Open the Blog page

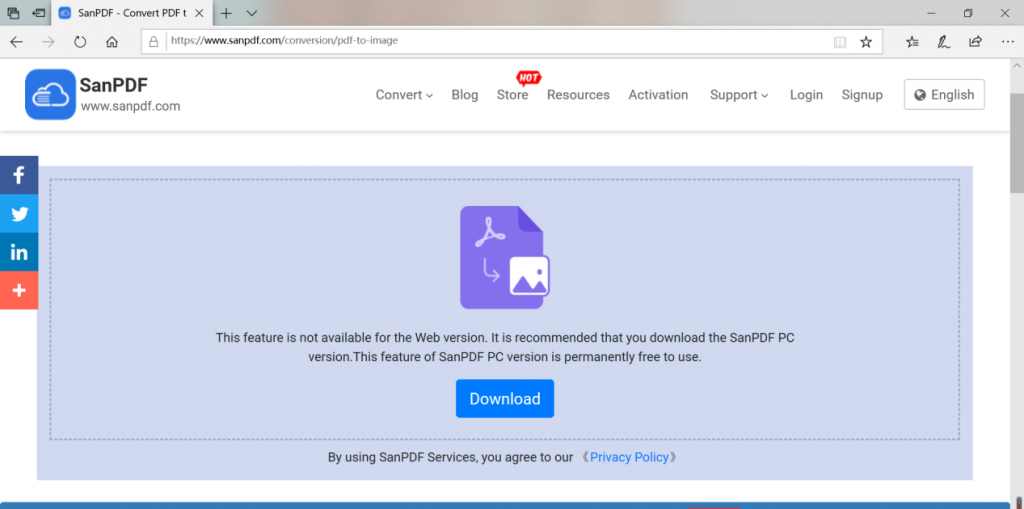pyautogui.click(x=464, y=95)
